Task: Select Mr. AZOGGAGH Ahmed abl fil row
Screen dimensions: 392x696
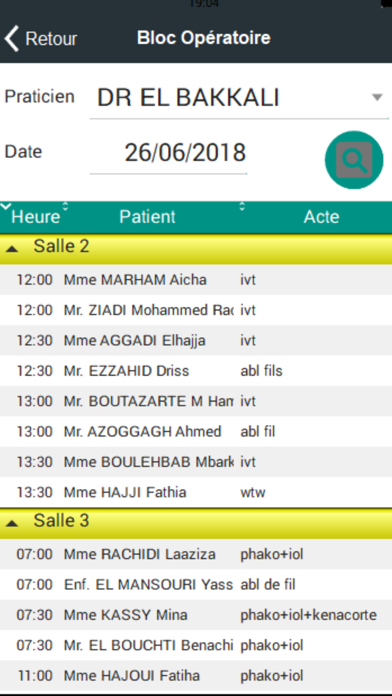Action: coord(196,431)
